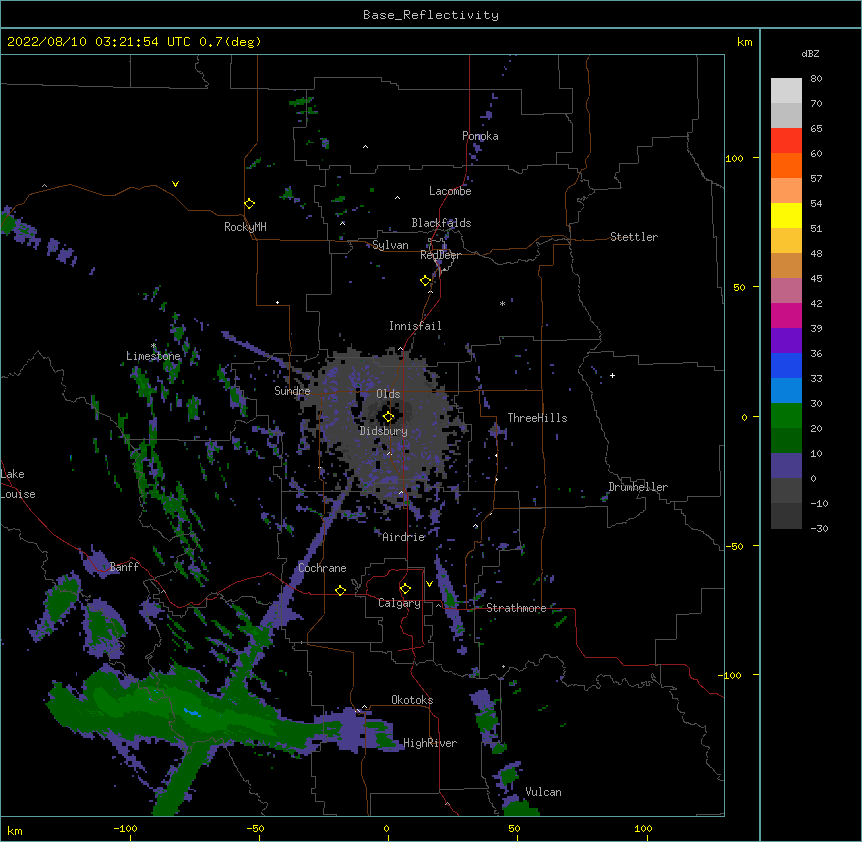Click the -100 tick label on bottom axis
862x842 pixels.
pos(125,828)
